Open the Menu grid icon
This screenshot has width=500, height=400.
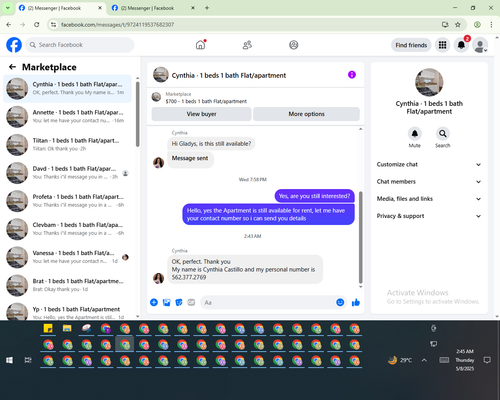[442, 45]
